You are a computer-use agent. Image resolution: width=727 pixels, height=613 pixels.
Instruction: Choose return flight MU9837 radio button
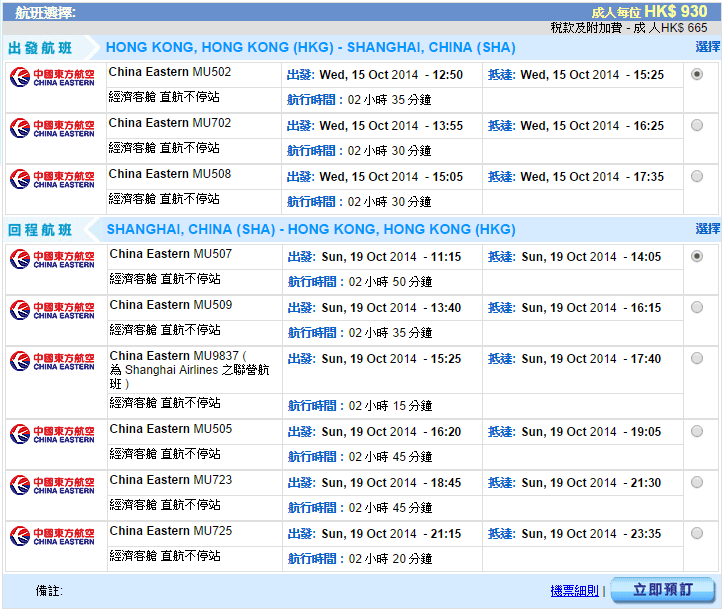(697, 358)
